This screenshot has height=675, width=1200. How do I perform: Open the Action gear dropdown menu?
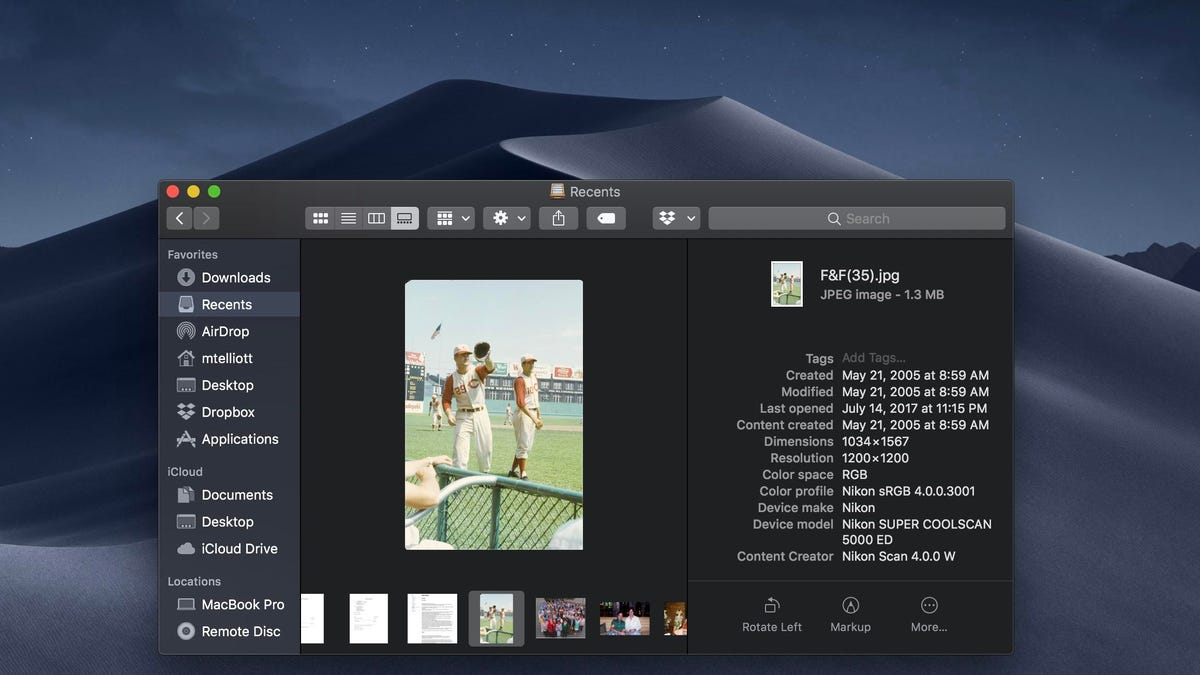(506, 218)
